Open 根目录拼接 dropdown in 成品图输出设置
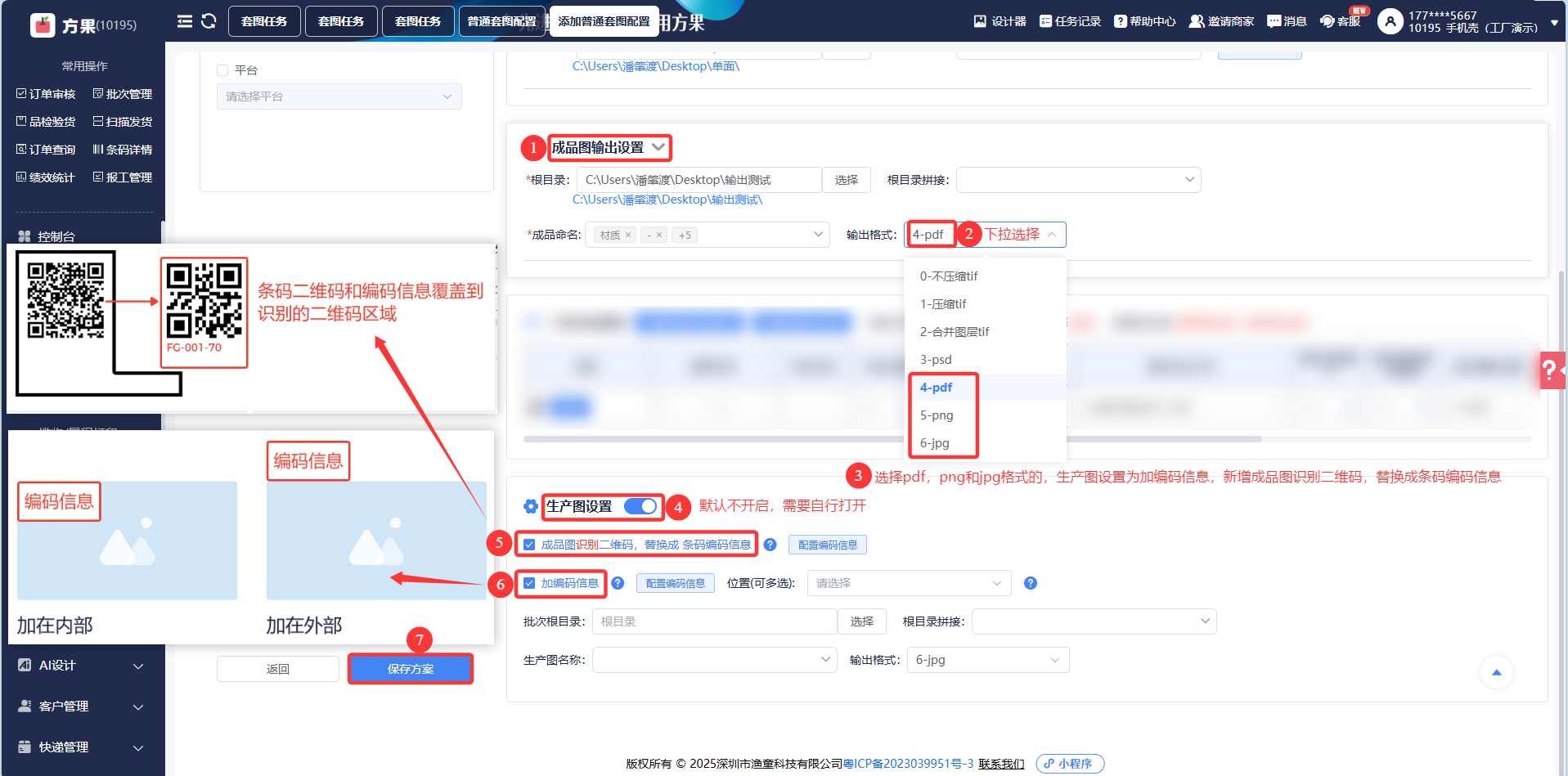The height and width of the screenshot is (776, 1568). click(x=1078, y=180)
